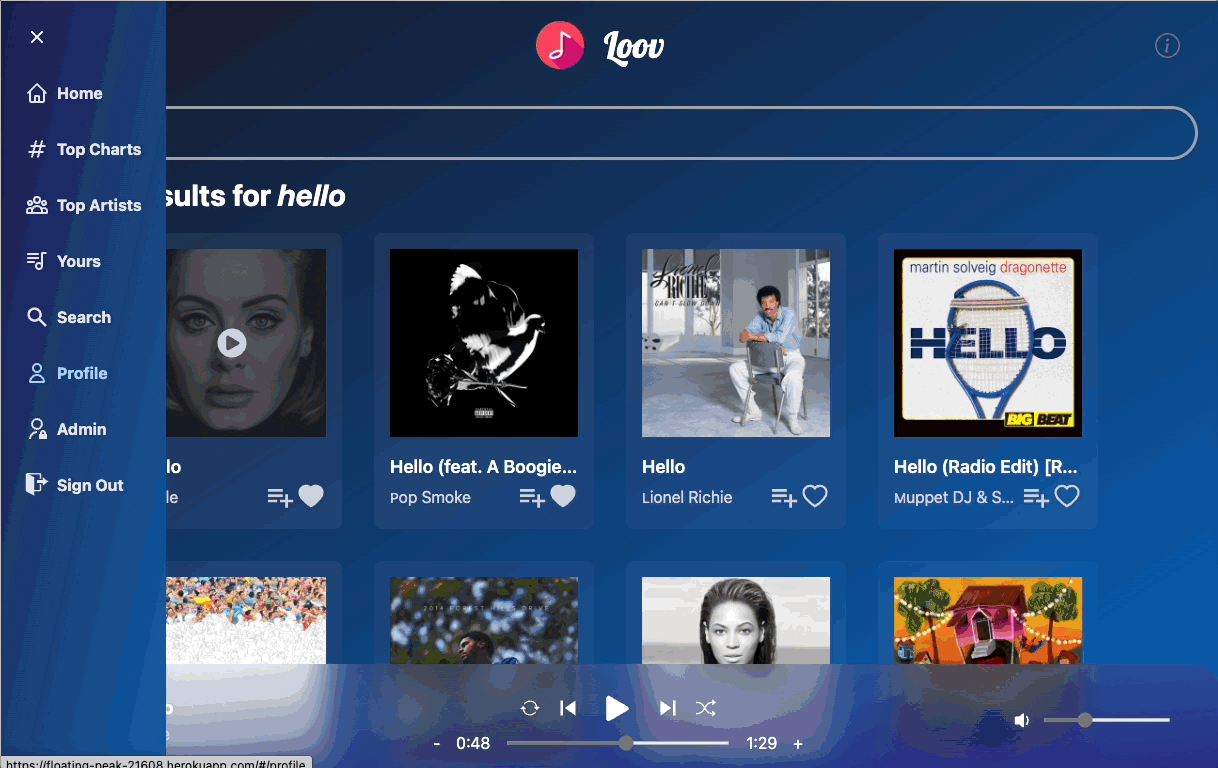1218x768 pixels.
Task: Click the Hello (feat. A Boogie... title
Action: pyautogui.click(x=484, y=467)
